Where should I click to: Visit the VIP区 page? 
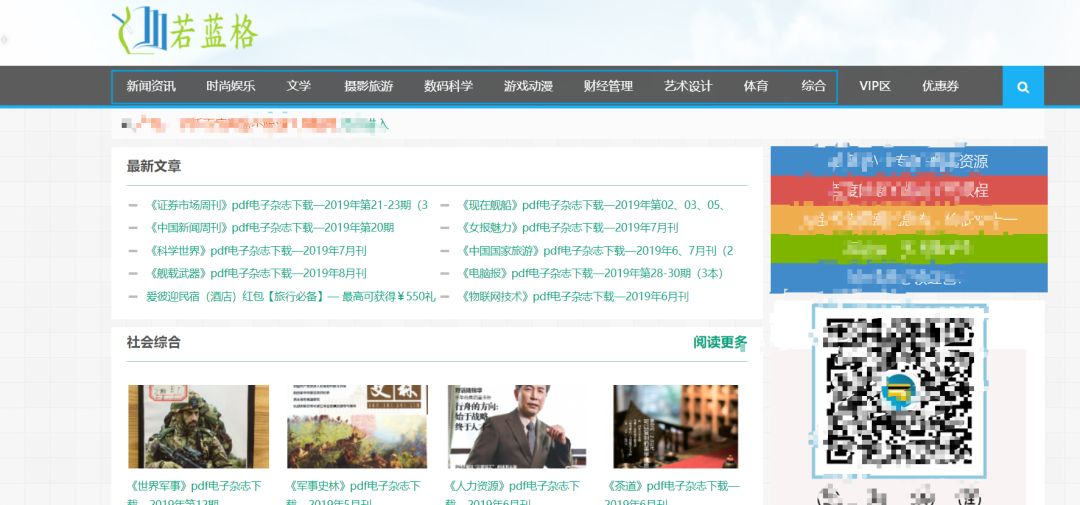point(875,86)
